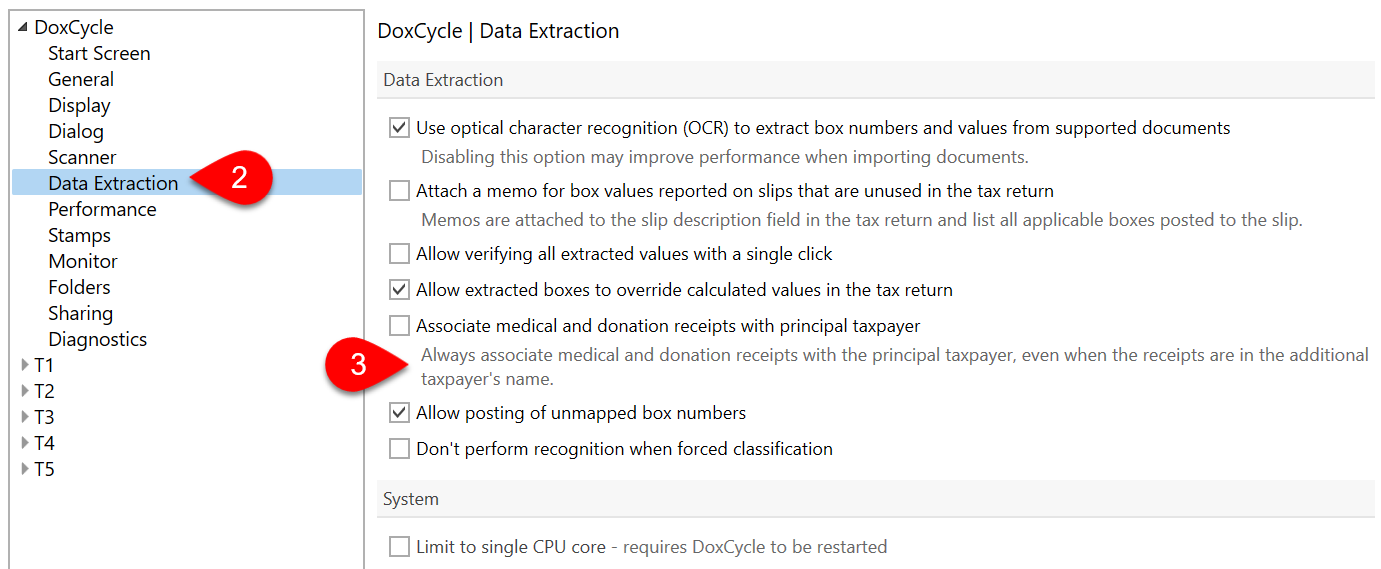The width and height of the screenshot is (1381, 569).
Task: Uncheck allow extracted boxes to override
Action: pyautogui.click(x=399, y=290)
